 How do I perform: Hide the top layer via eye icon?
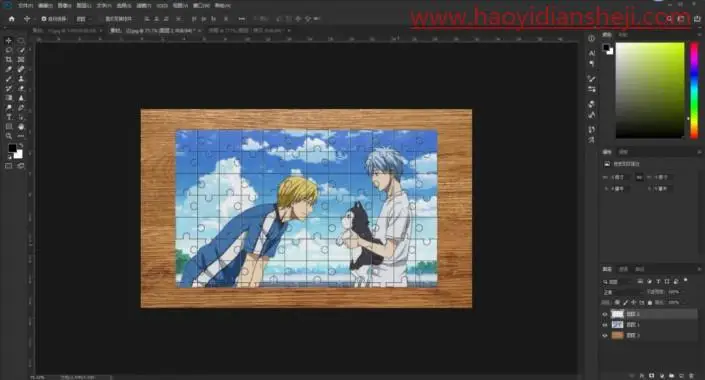pyautogui.click(x=605, y=314)
